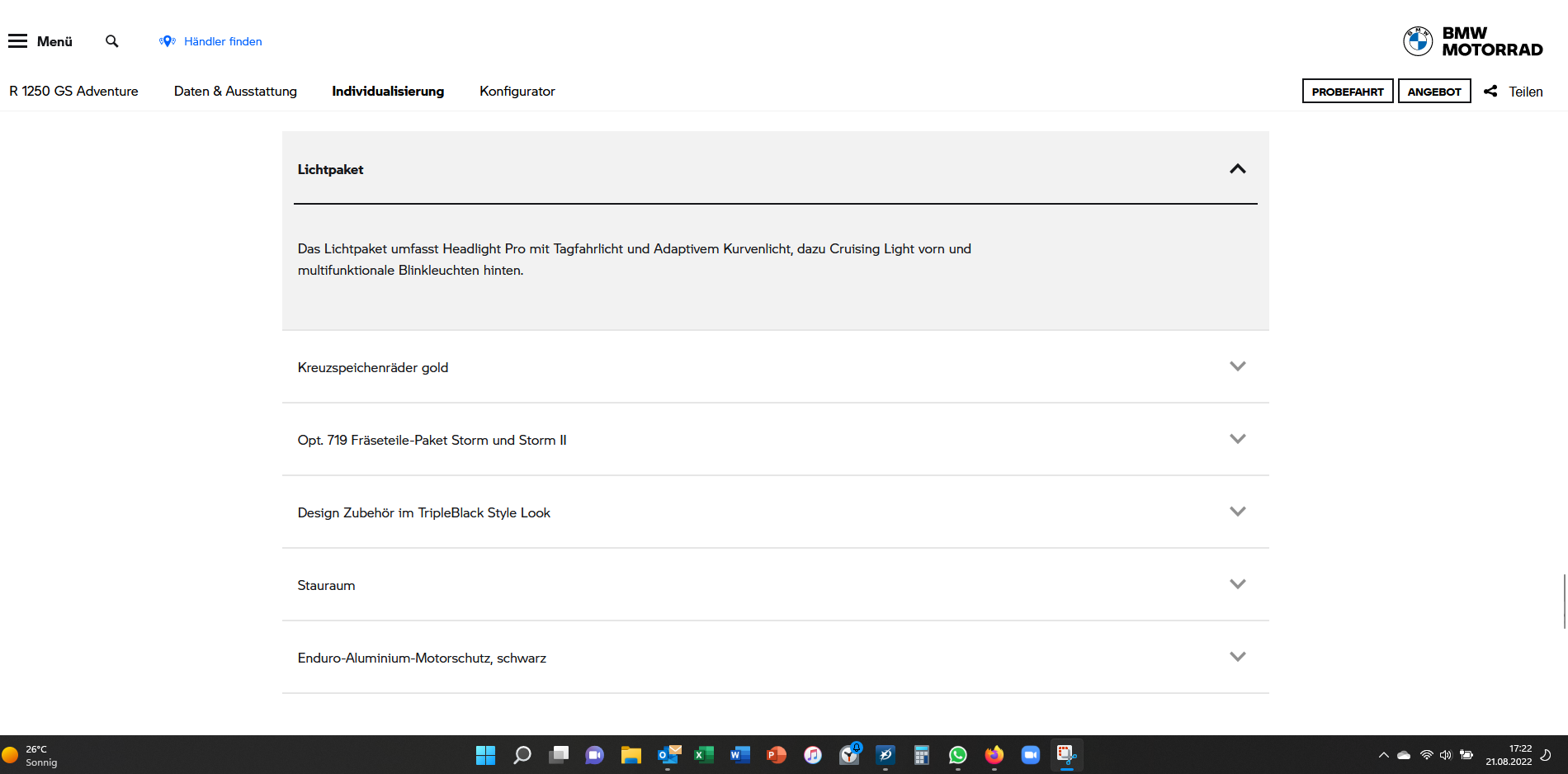Click the Lichtpaket heading
Screen dimensions: 1568x774
(330, 169)
